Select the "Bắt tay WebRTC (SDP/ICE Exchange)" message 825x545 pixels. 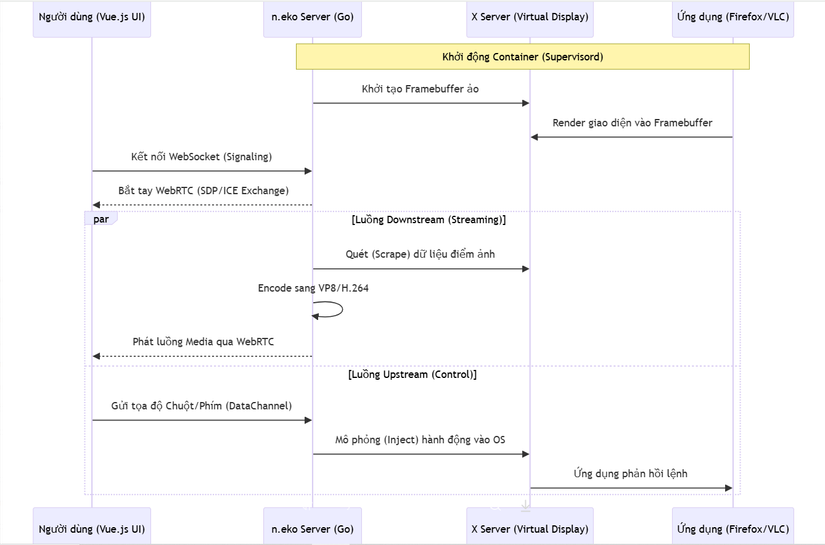203,190
